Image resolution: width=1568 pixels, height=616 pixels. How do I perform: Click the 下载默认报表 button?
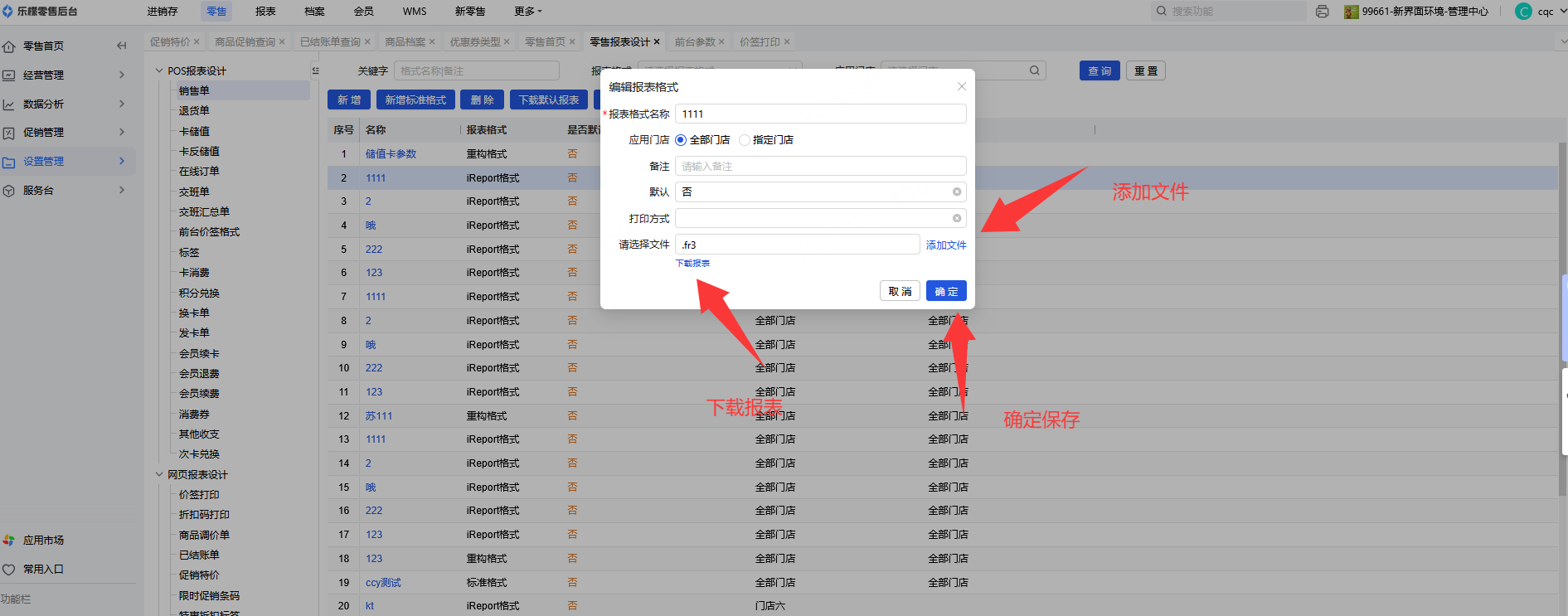pyautogui.click(x=549, y=99)
